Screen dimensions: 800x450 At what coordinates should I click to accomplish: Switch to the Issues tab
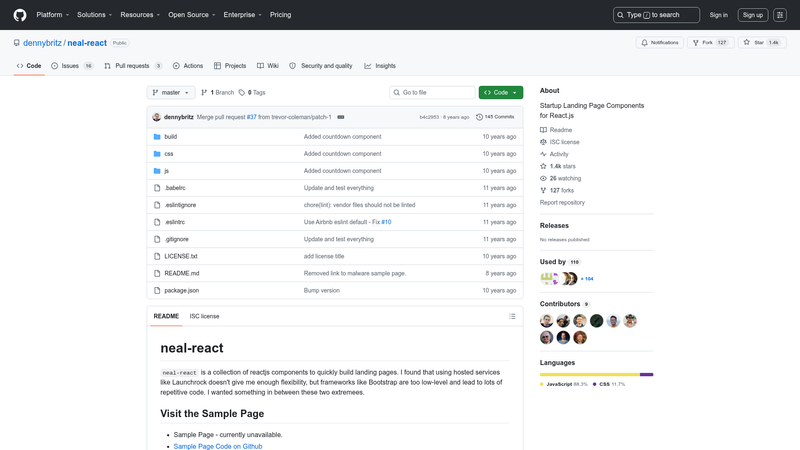[72, 66]
